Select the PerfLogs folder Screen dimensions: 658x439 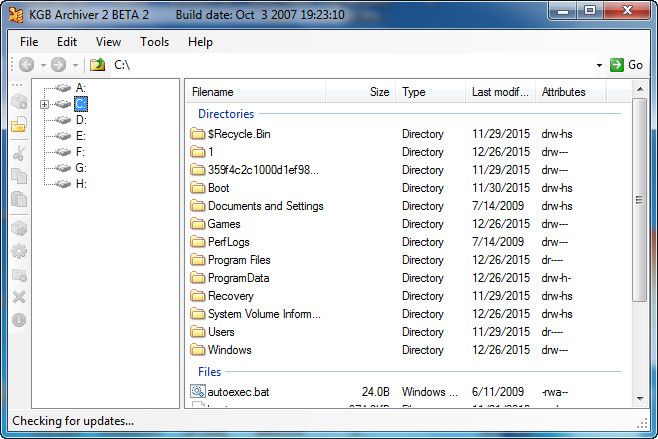[x=229, y=242]
